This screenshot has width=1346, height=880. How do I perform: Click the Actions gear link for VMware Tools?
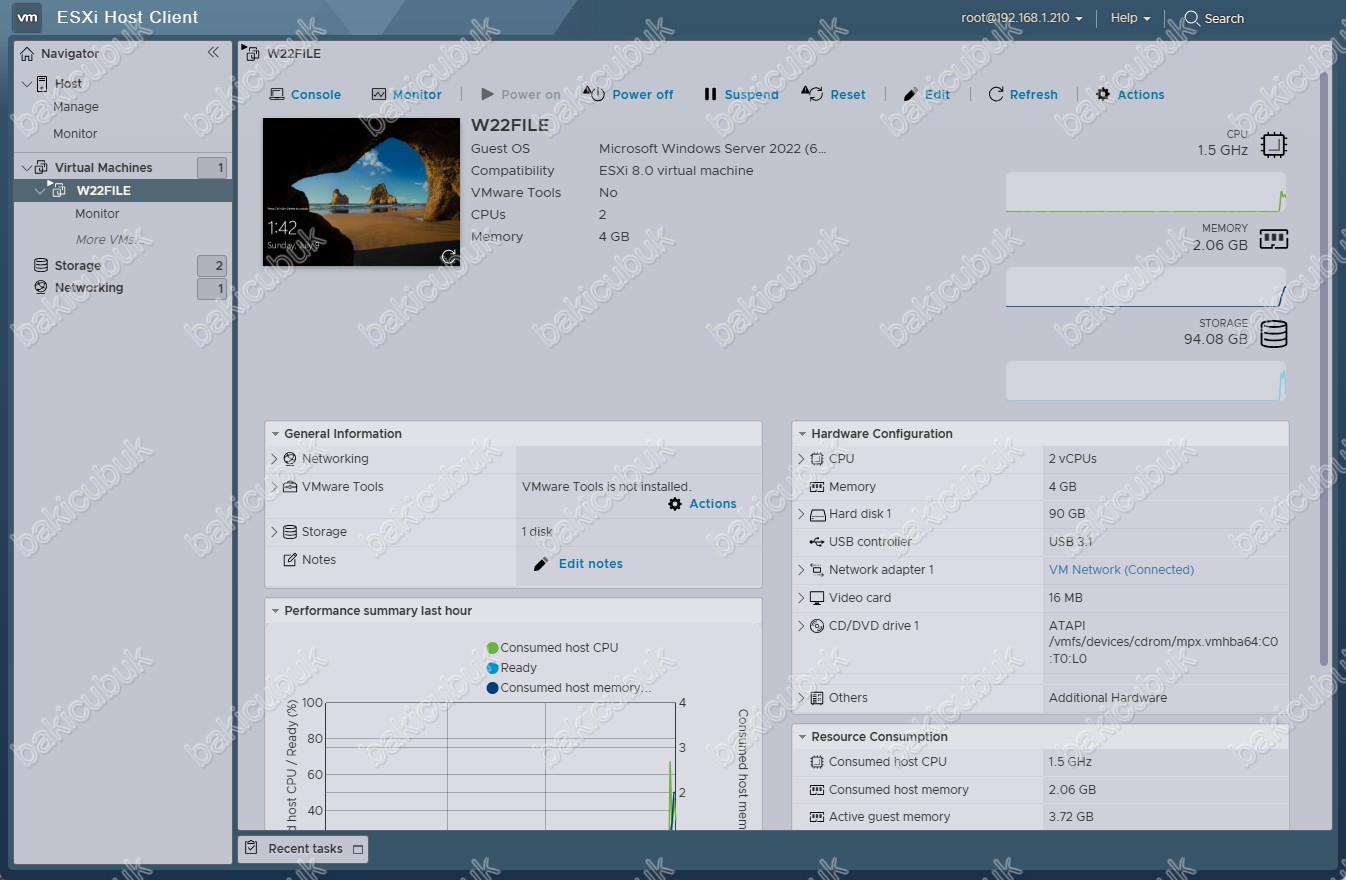coord(702,504)
